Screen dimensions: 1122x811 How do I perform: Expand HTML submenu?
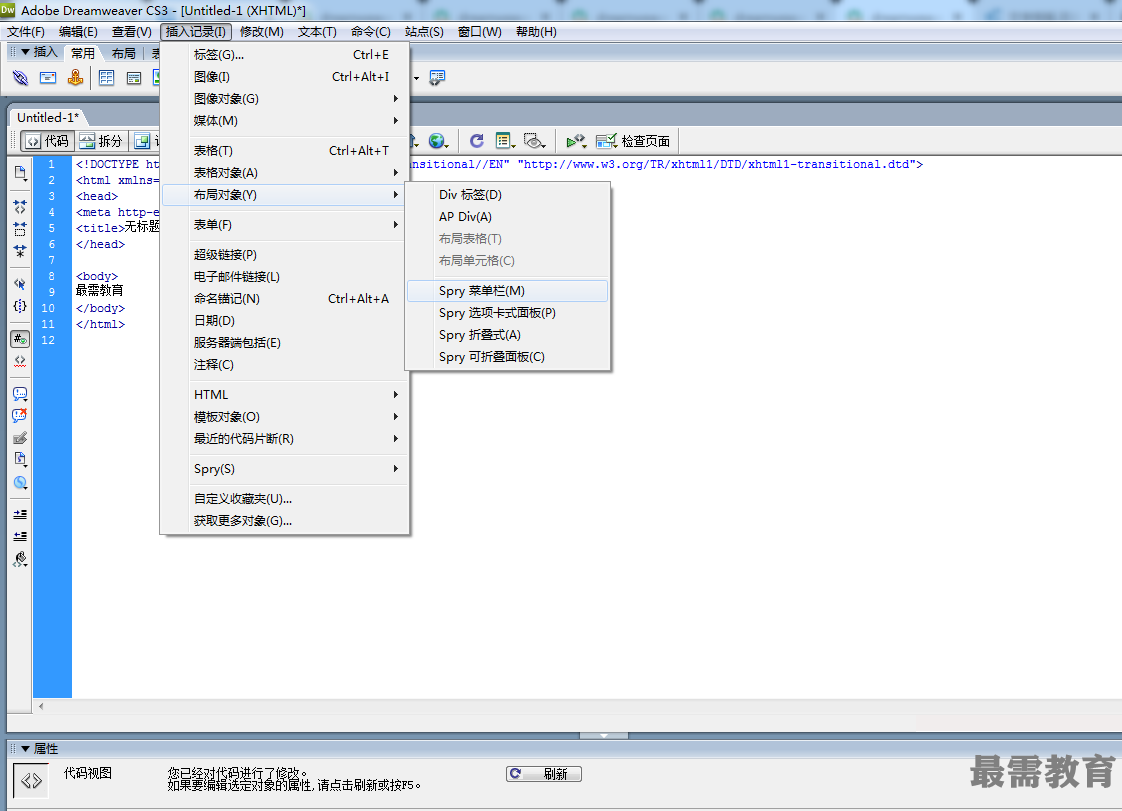click(286, 395)
